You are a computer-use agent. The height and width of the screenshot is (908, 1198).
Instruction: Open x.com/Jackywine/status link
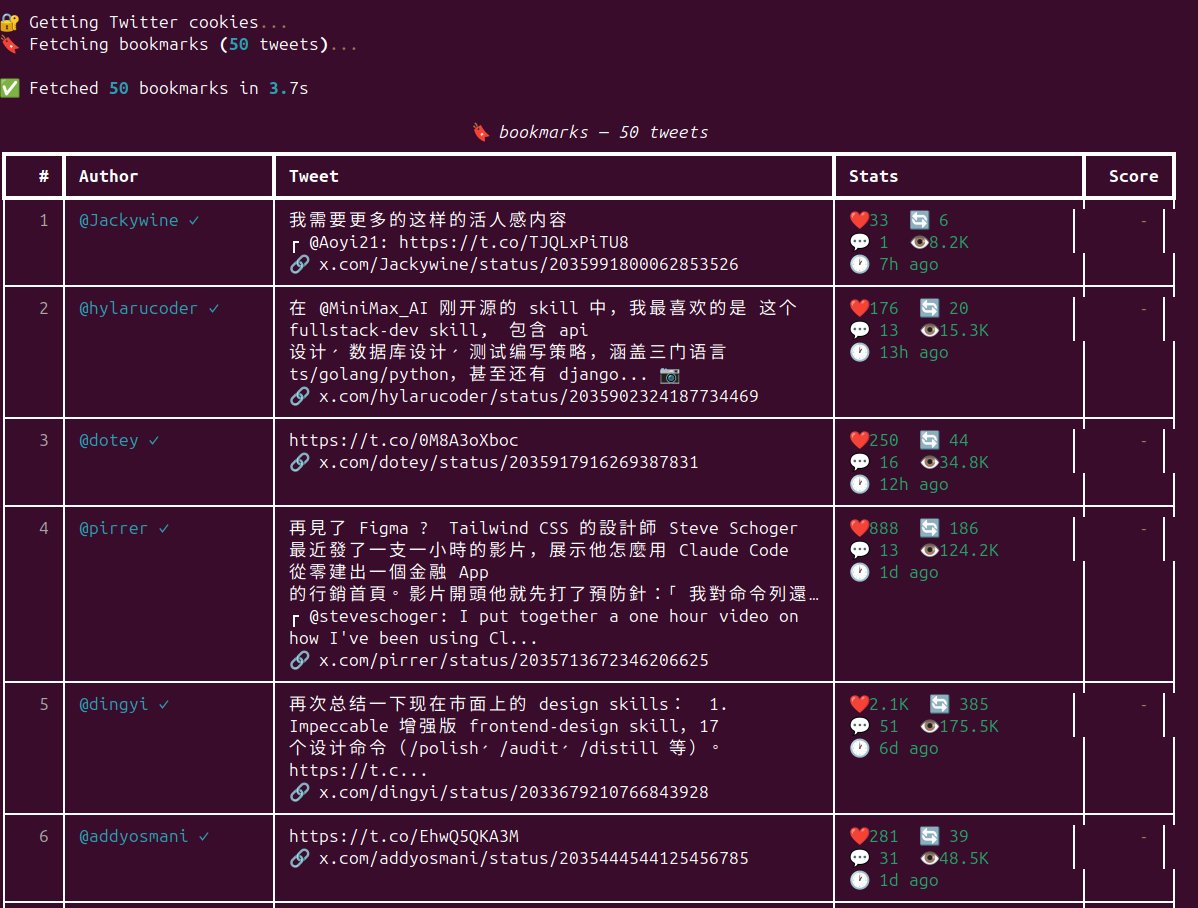coord(528,264)
